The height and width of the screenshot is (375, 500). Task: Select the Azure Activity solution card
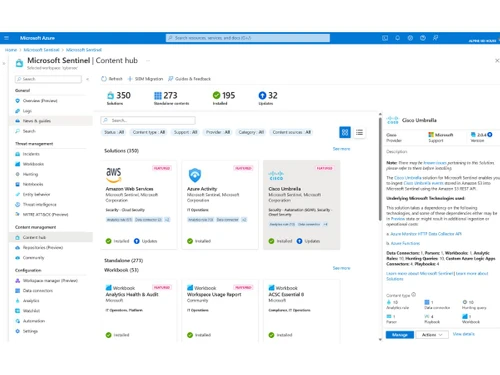point(220,205)
